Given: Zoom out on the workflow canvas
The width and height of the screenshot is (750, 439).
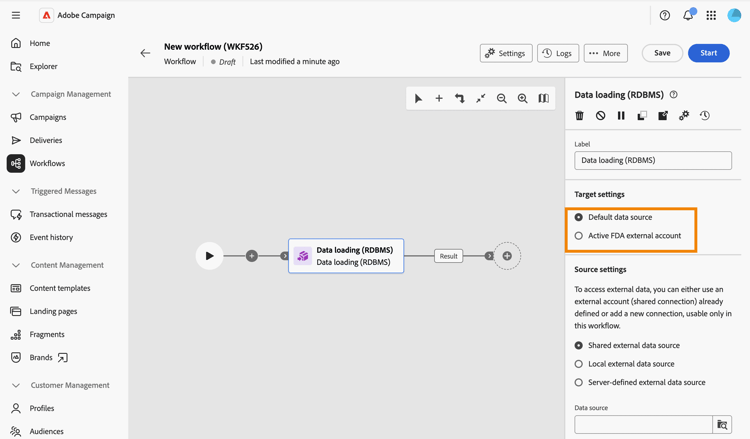Looking at the screenshot, I should click(501, 99).
